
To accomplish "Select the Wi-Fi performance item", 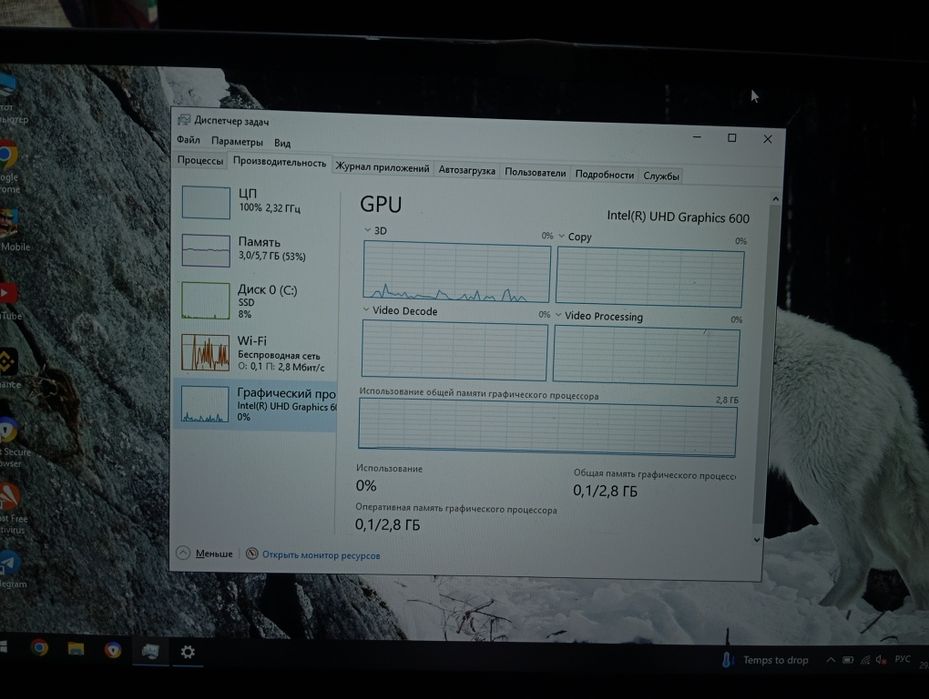I will (x=256, y=353).
